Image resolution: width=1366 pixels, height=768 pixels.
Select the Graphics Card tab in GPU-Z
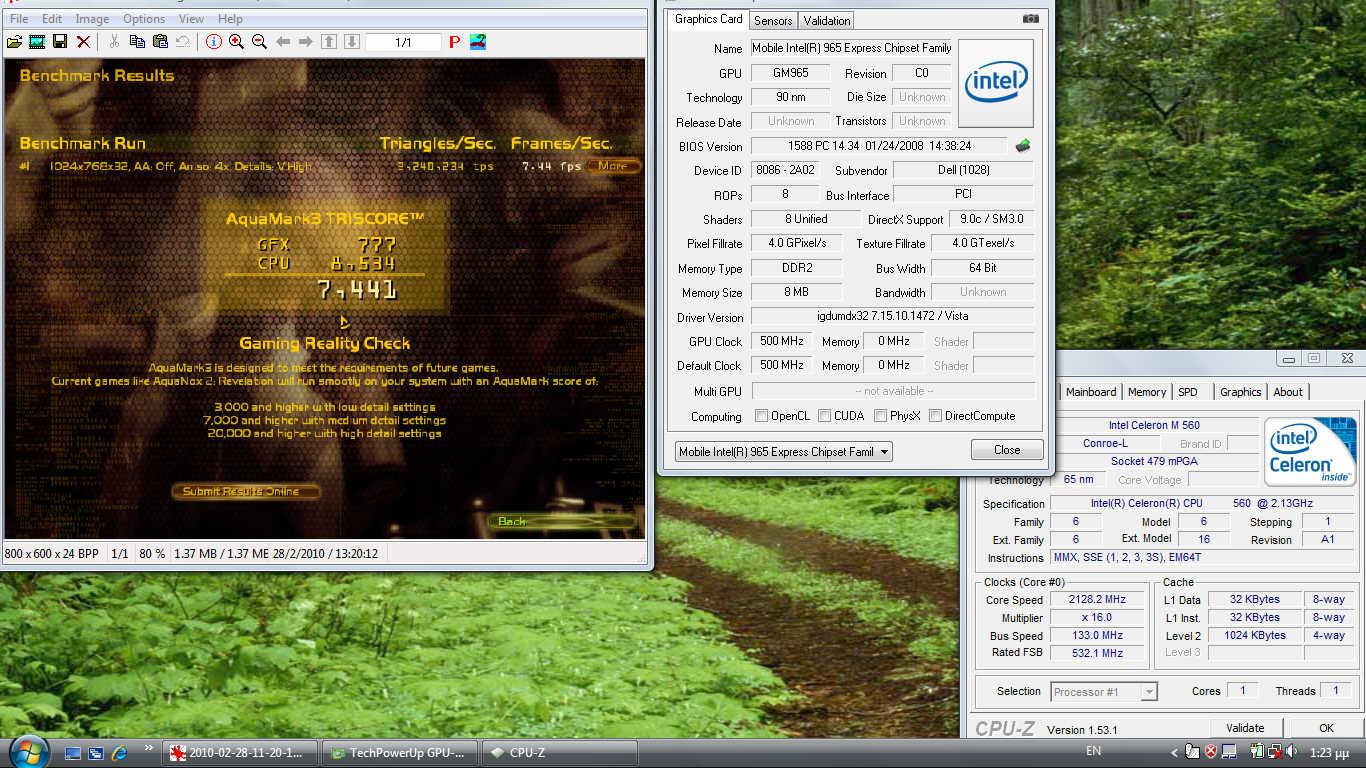pos(709,19)
